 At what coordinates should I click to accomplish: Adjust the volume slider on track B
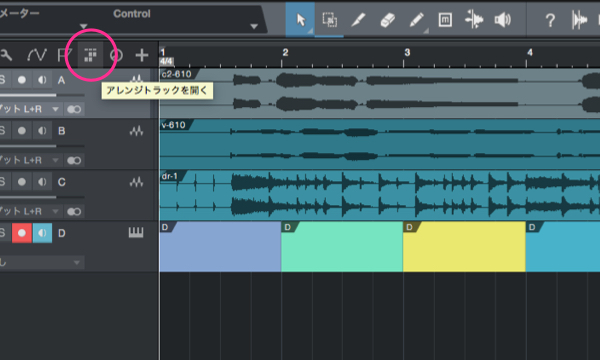pyautogui.click(x=42, y=146)
